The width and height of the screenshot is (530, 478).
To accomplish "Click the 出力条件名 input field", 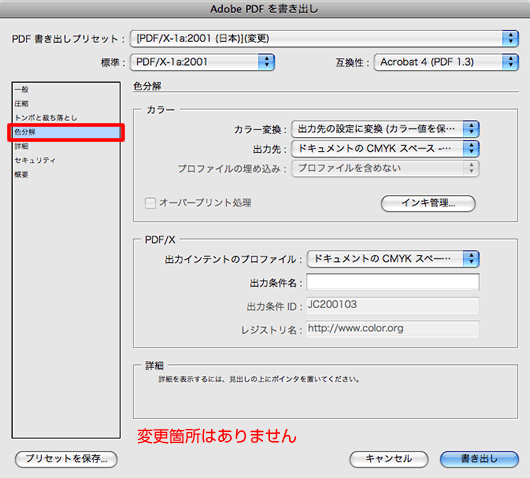I will click(393, 282).
